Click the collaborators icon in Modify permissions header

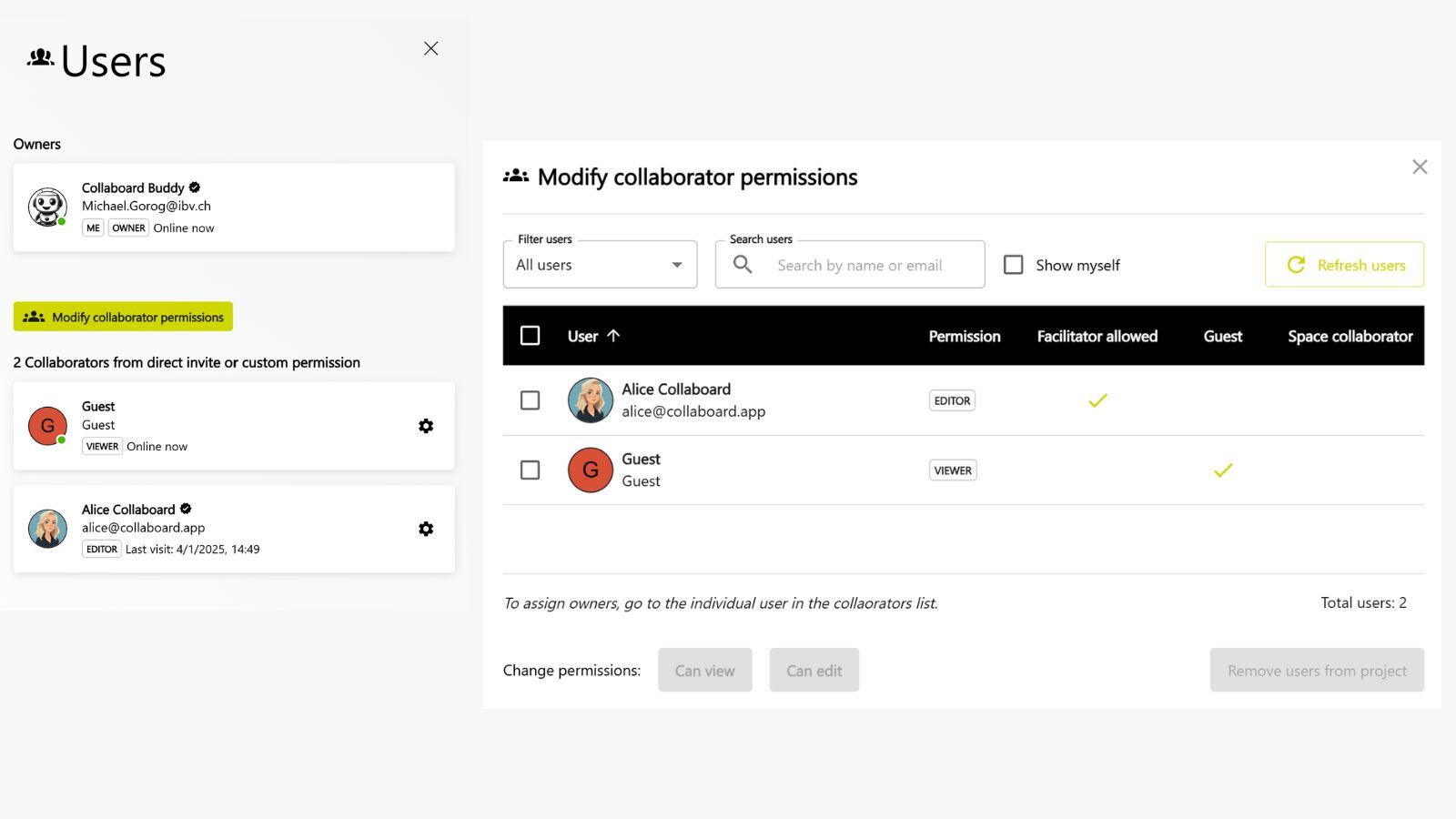coord(515,175)
